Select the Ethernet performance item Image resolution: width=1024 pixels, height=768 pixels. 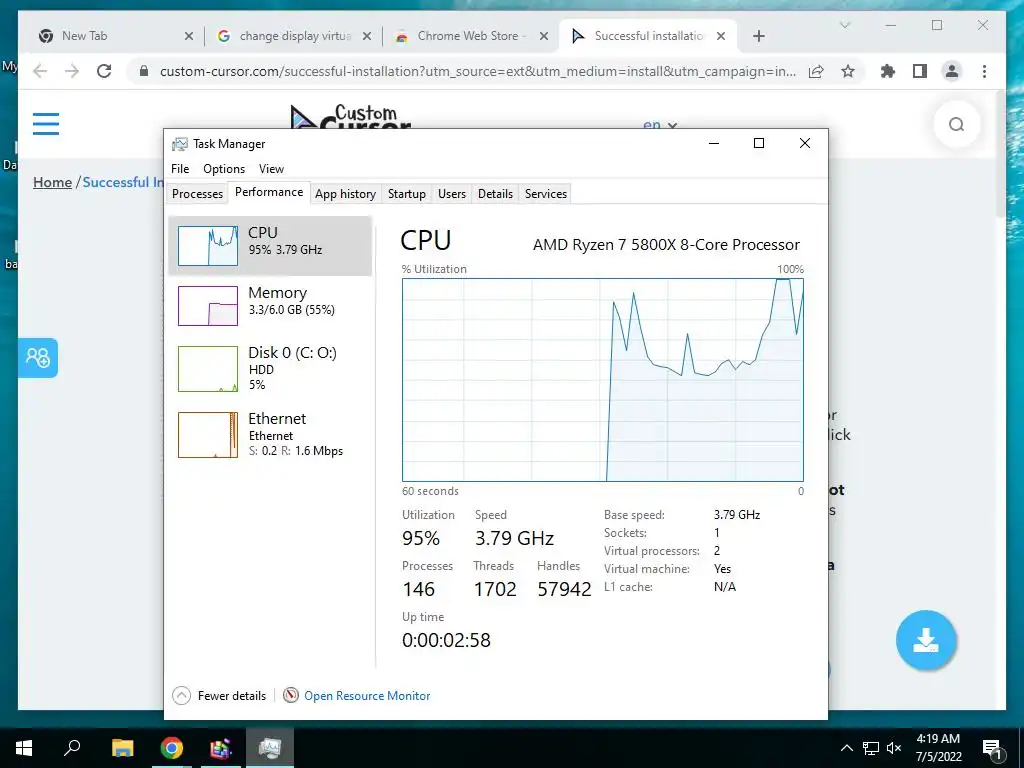pyautogui.click(x=270, y=435)
